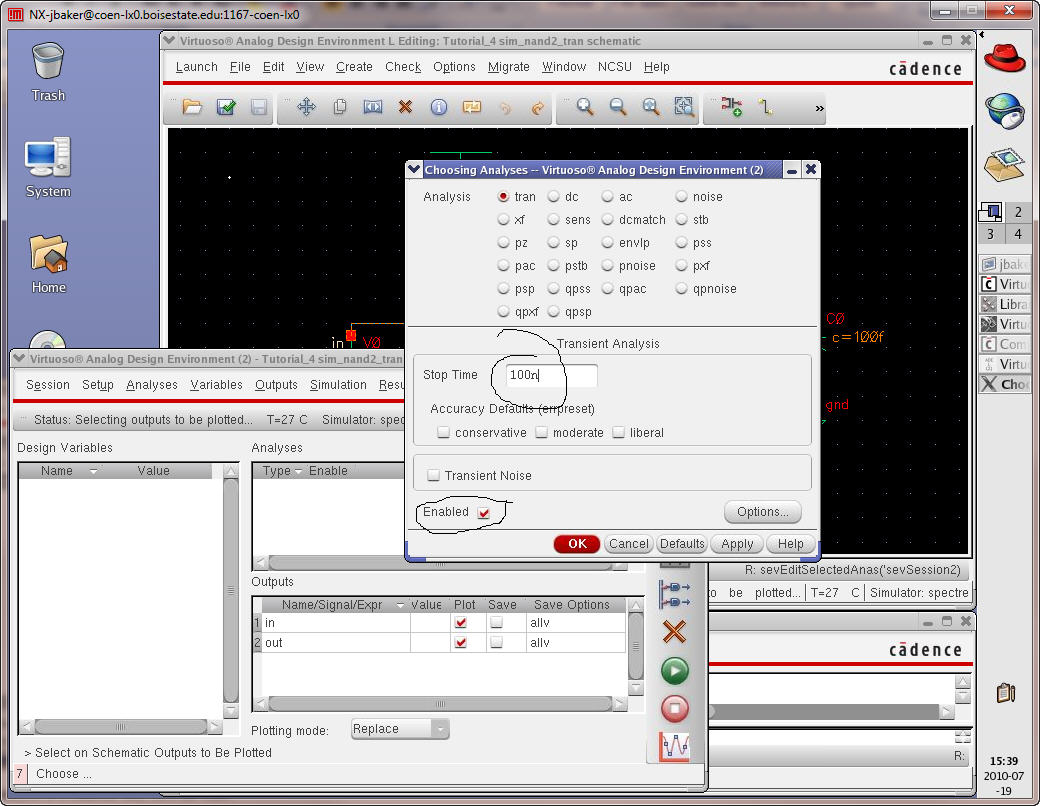Open the Create menu in schematic editor
This screenshot has width=1040, height=806.
(x=354, y=67)
